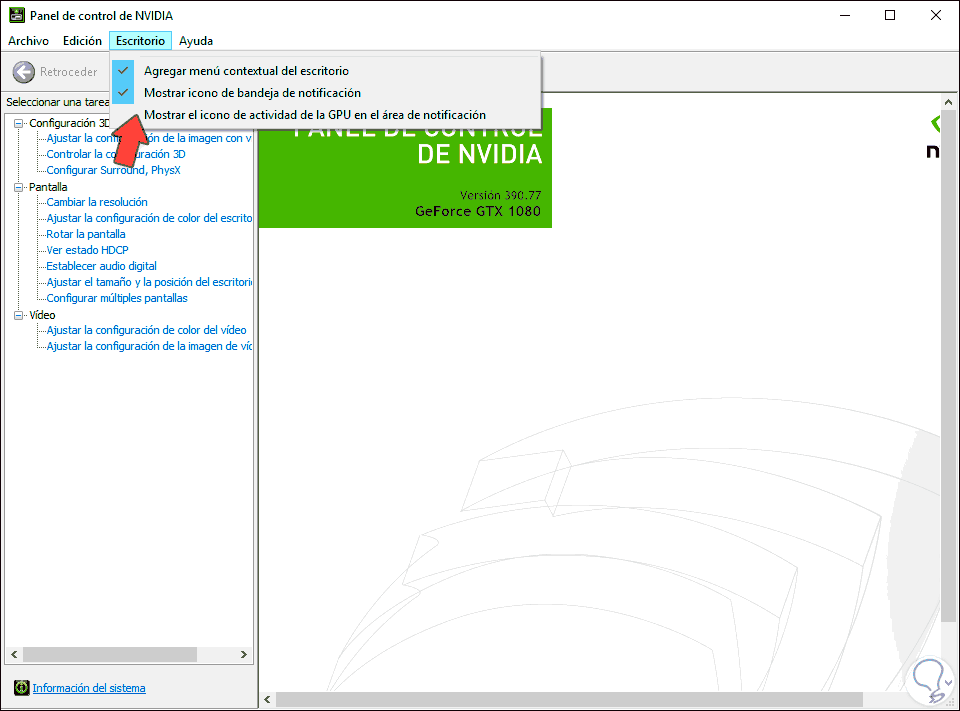Close the Escritorio menu
The image size is (960, 711).
(140, 41)
